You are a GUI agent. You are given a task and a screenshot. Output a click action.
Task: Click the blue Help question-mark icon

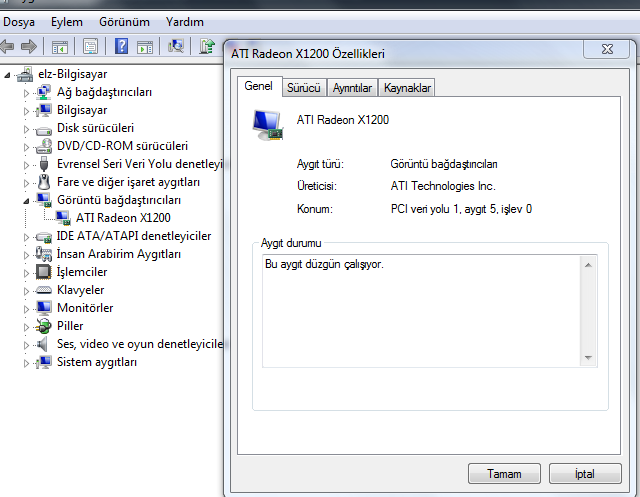coord(122,46)
